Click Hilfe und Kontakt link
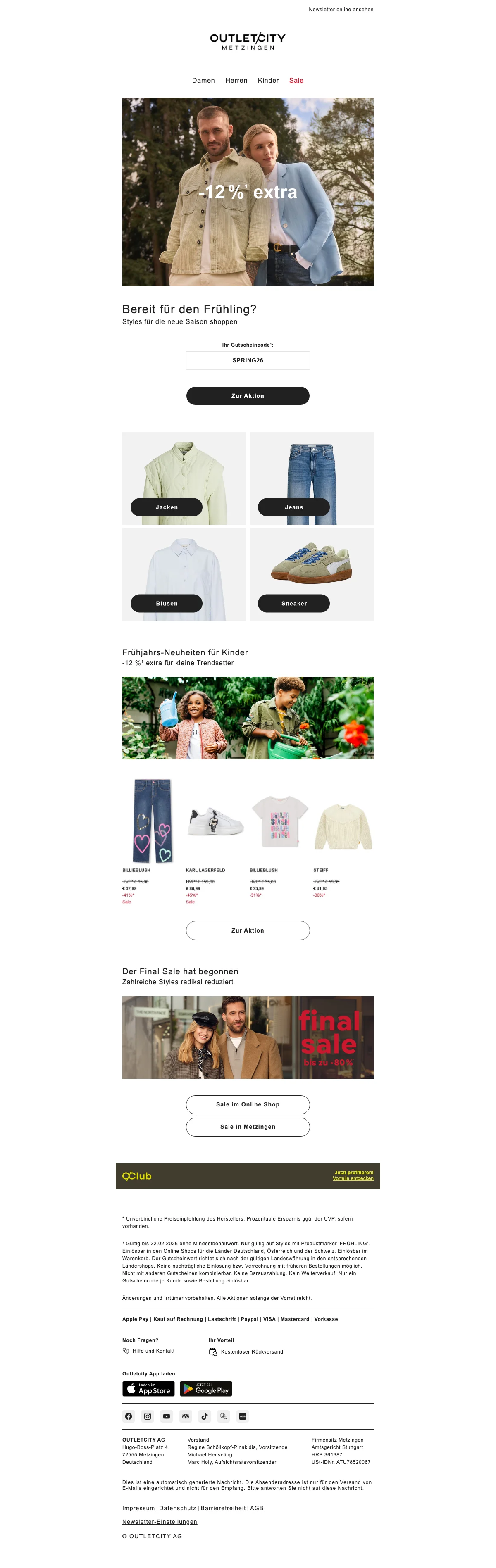Viewport: 496px width, 1568px height. click(153, 1351)
